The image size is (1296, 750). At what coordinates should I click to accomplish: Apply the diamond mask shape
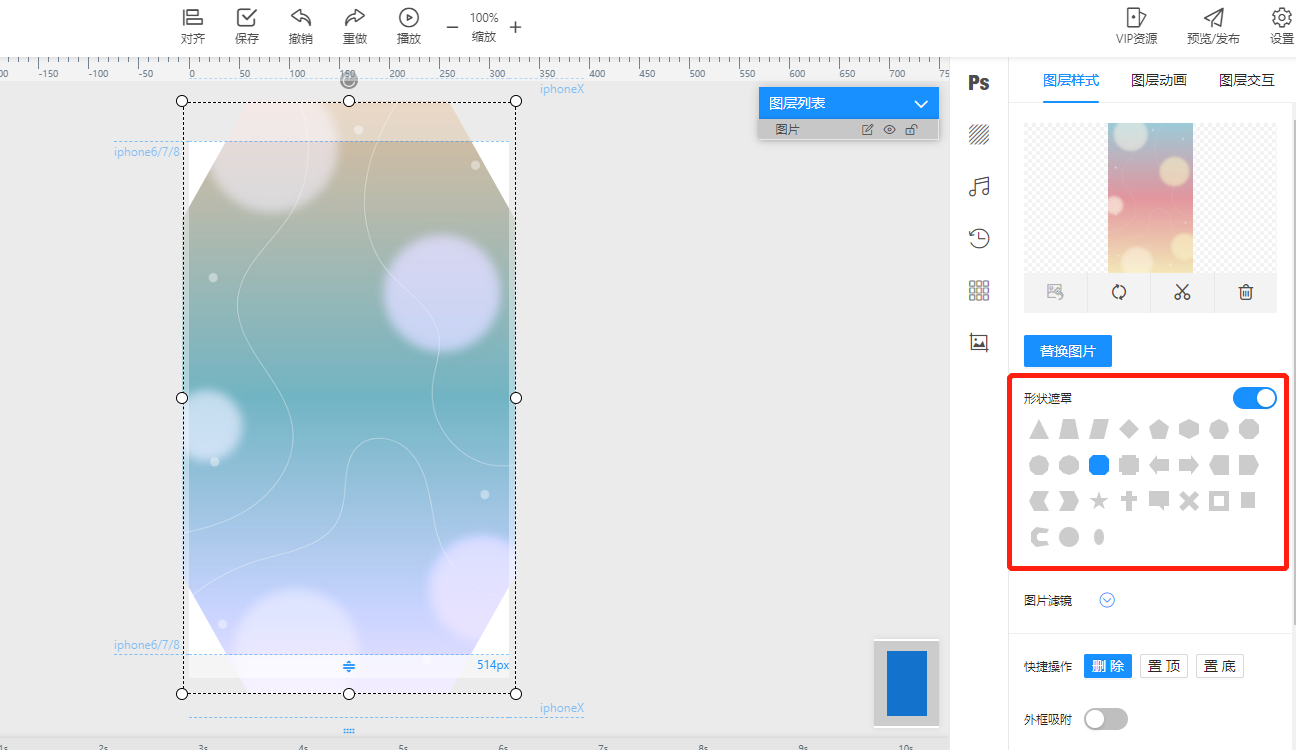click(1129, 429)
